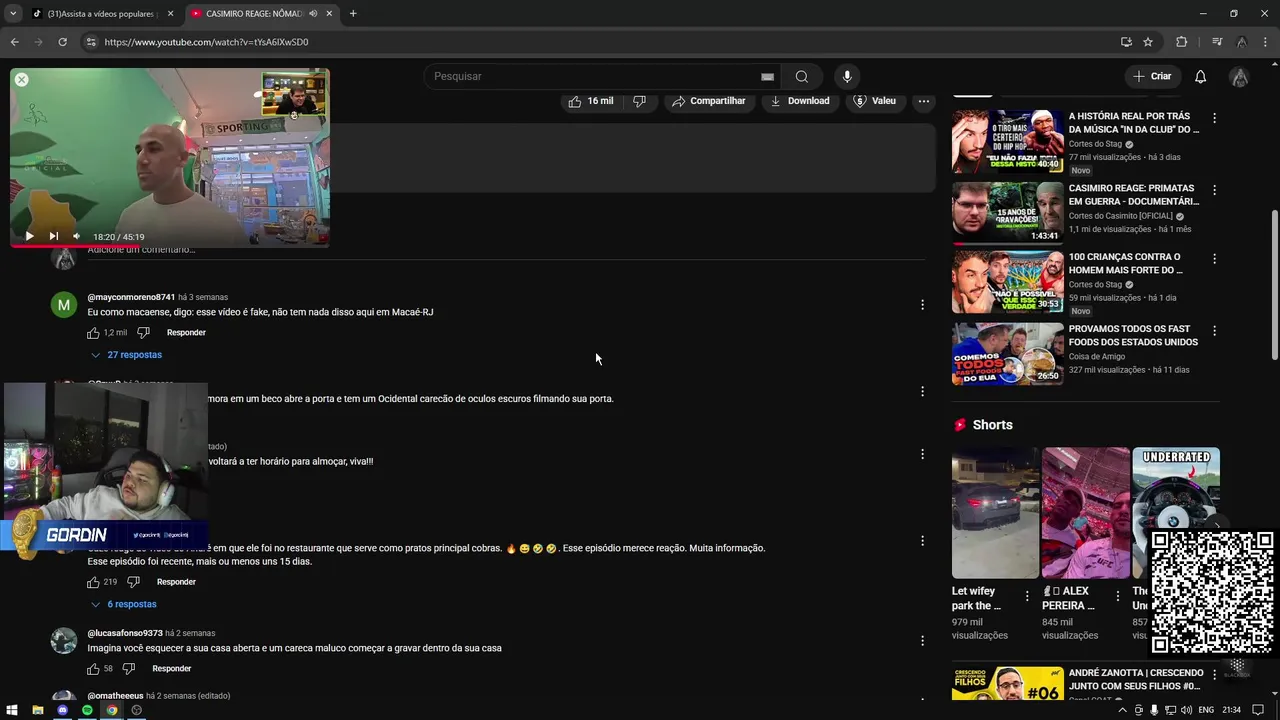Screen dimensions: 1280x720
Task: Open the IN DA CLUB video thumbnail
Action: [1007, 142]
